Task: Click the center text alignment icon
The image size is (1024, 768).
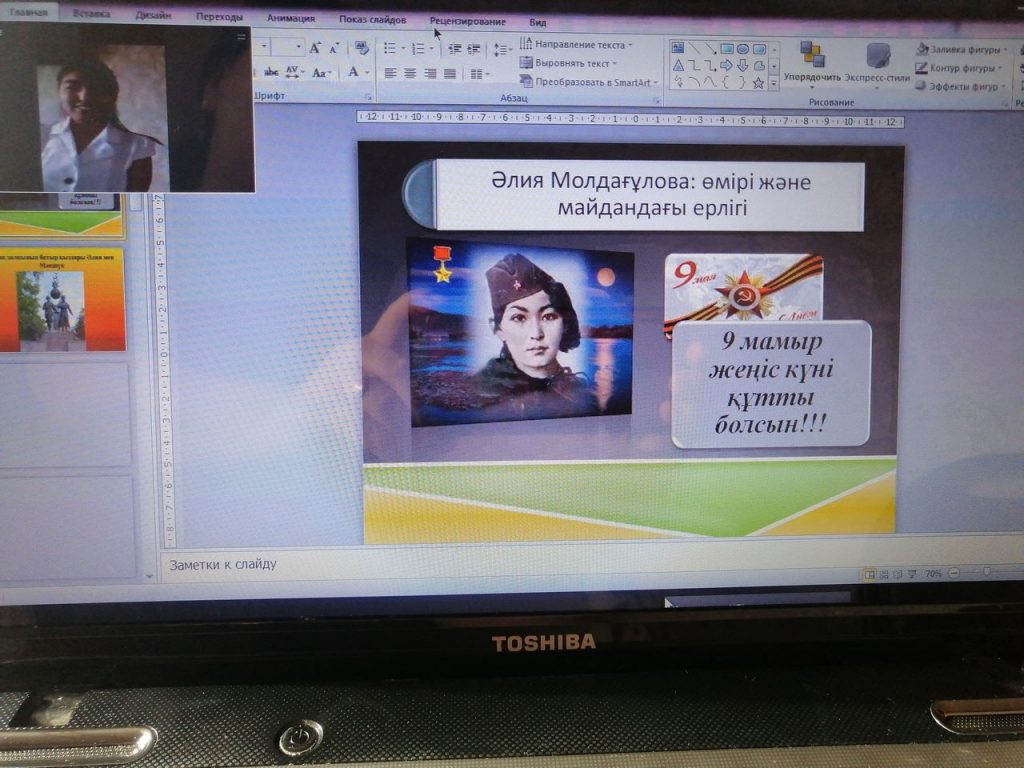Action: coord(410,73)
